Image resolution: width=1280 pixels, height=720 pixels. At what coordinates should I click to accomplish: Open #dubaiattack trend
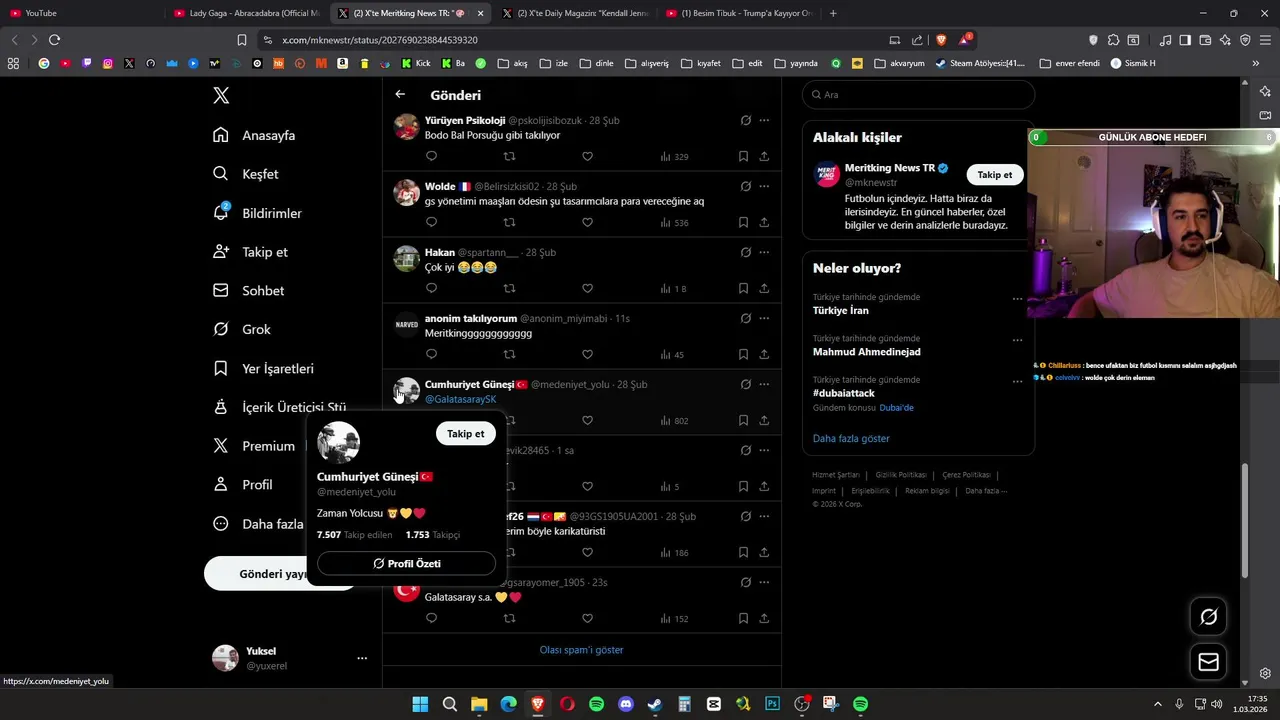click(x=843, y=393)
